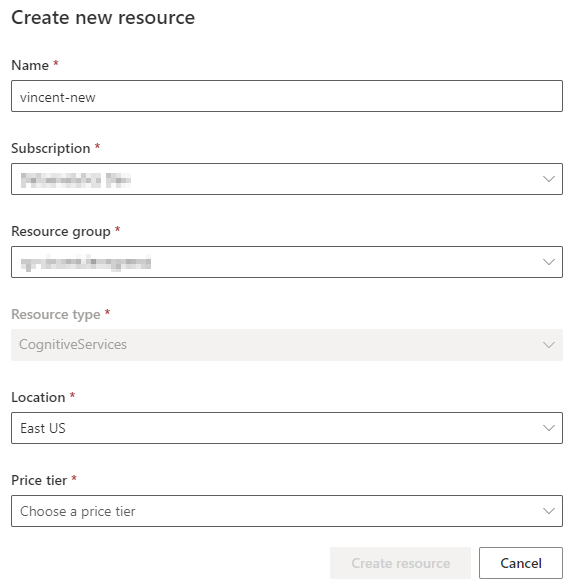This screenshot has width=580, height=588.
Task: Click the chevron arrow in Price tier box
Action: [549, 511]
